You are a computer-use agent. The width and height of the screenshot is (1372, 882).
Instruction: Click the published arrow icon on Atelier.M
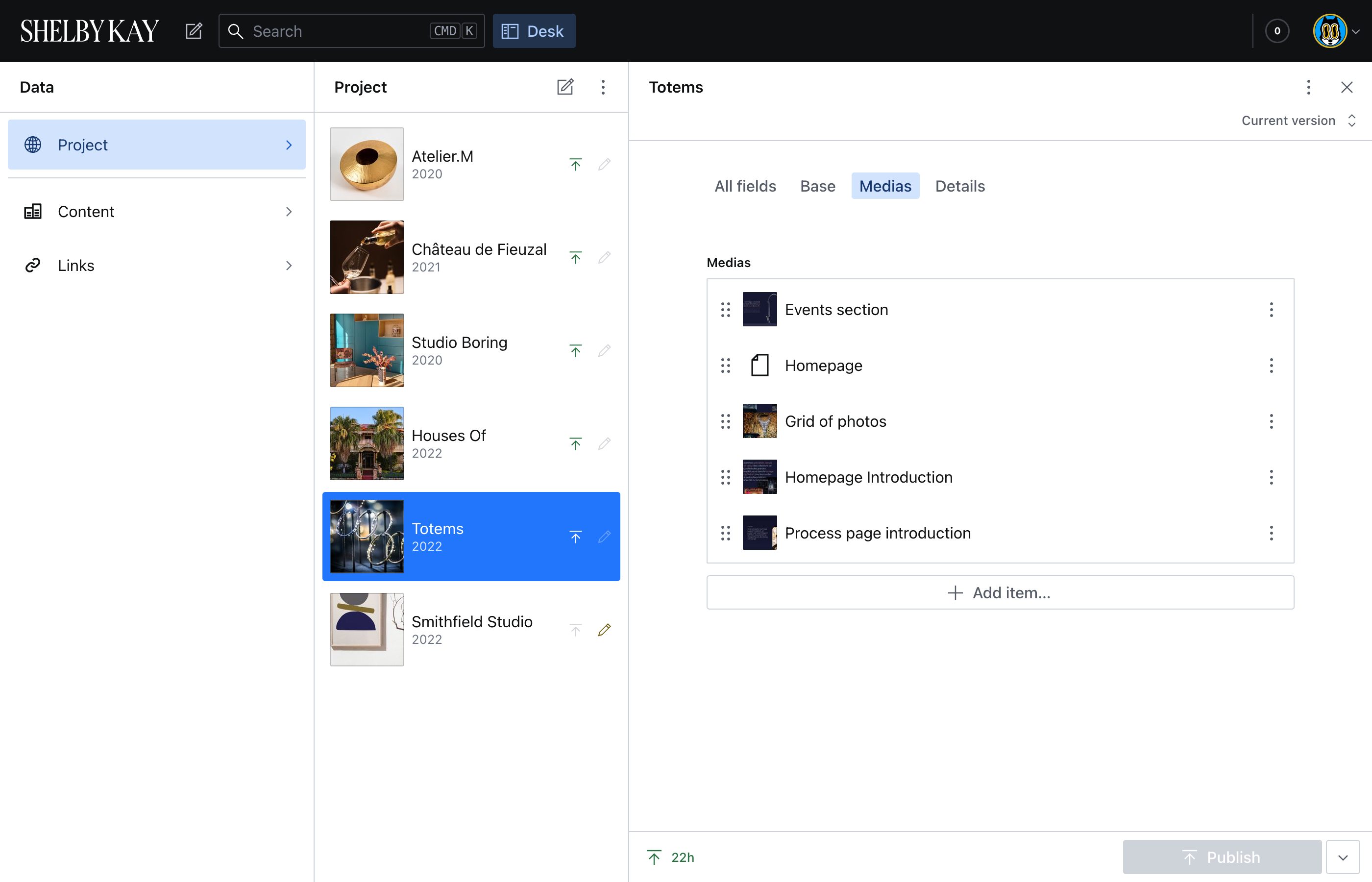click(575, 164)
